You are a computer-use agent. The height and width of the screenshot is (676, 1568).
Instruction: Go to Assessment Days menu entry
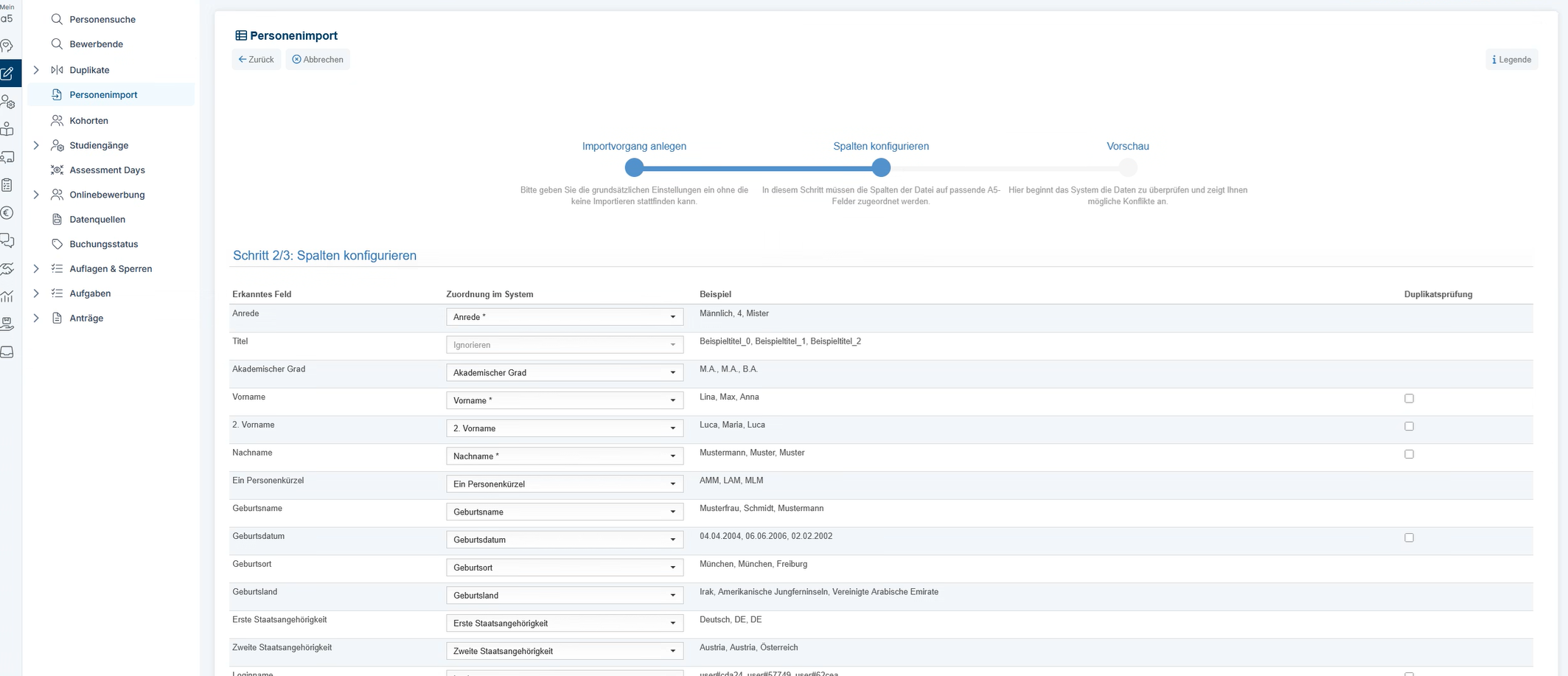pos(107,170)
